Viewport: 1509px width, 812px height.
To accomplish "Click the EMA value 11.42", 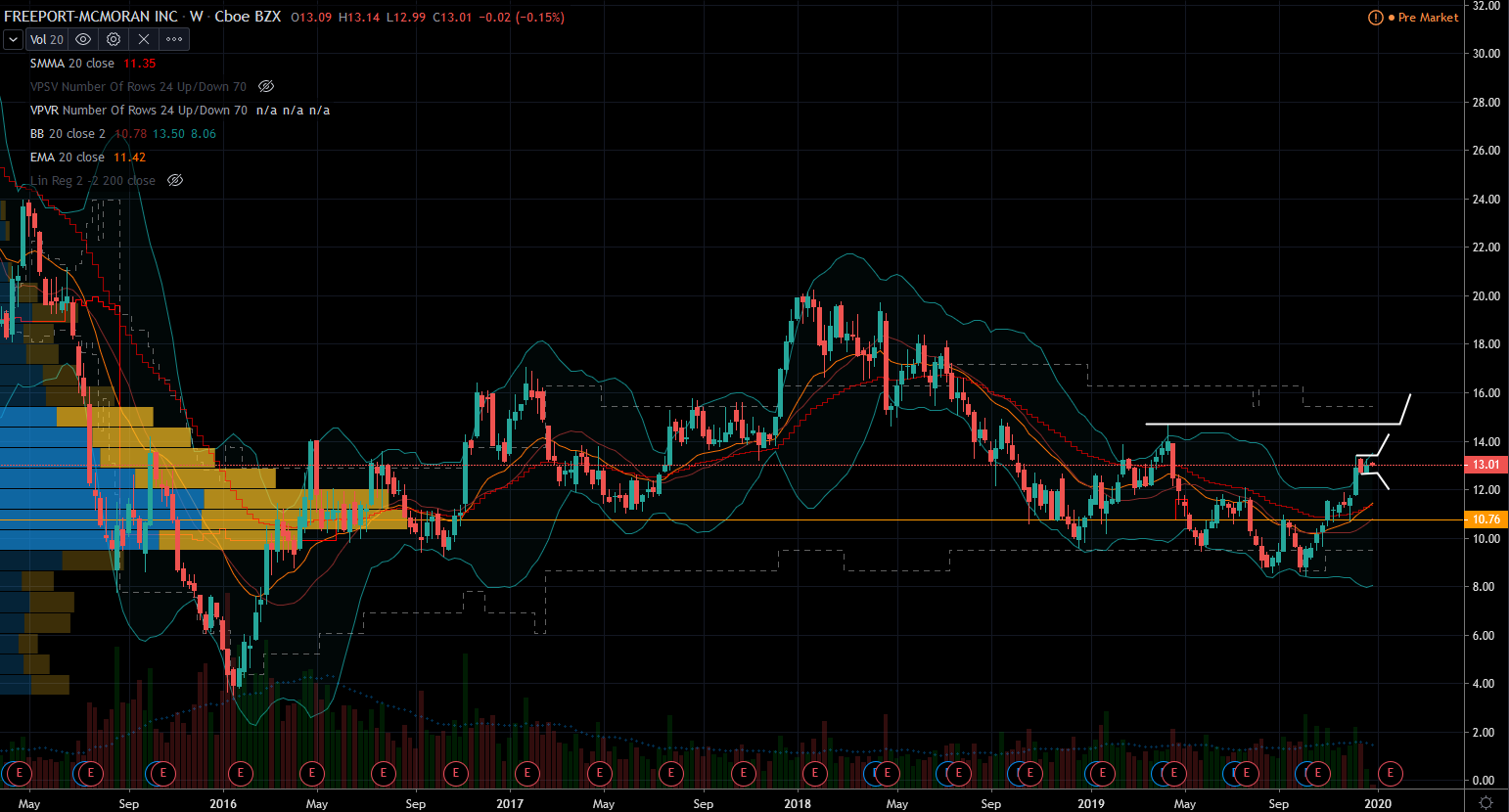I will pyautogui.click(x=130, y=157).
